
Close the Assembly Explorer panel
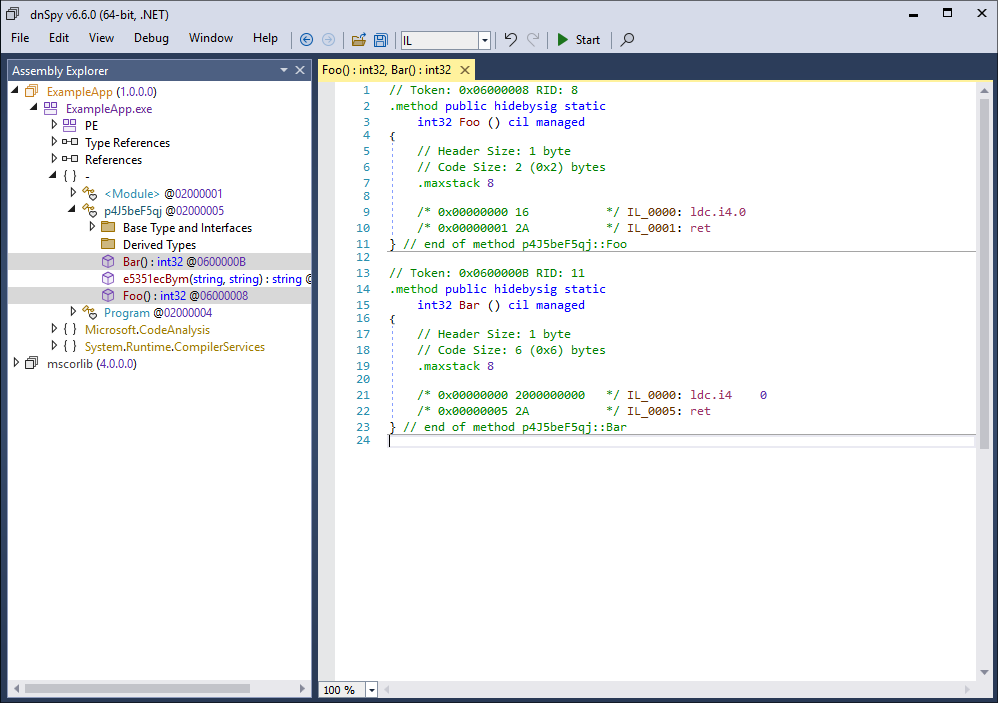[x=300, y=70]
